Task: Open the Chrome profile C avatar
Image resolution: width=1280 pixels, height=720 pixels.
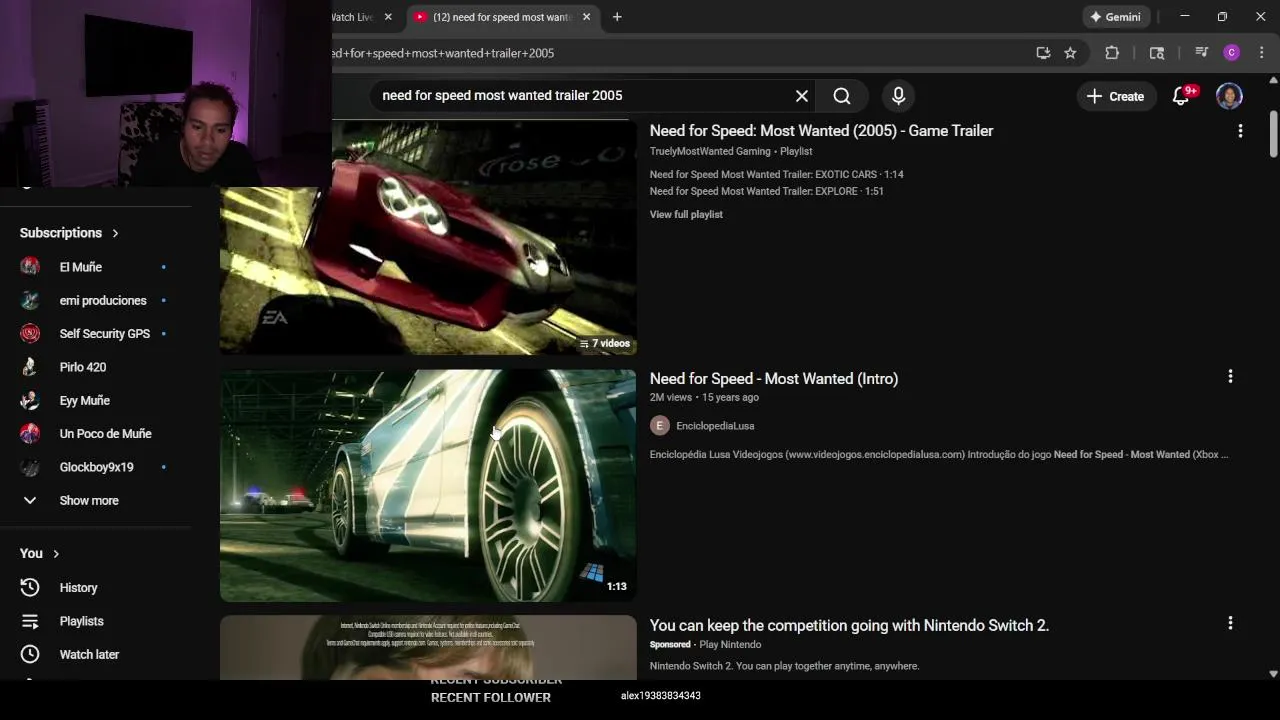Action: pos(1232,53)
